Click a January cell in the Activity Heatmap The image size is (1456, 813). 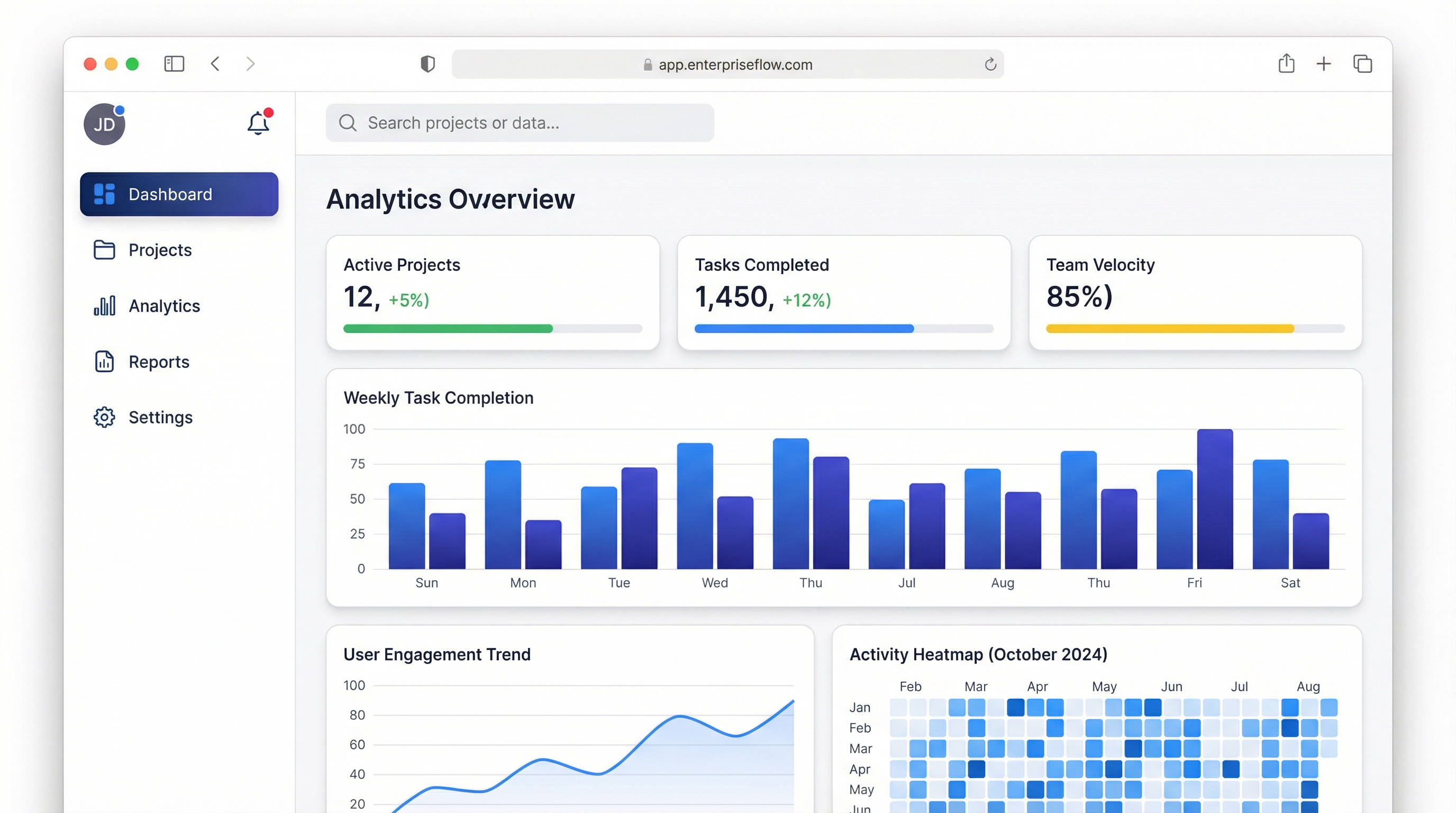(x=1016, y=707)
